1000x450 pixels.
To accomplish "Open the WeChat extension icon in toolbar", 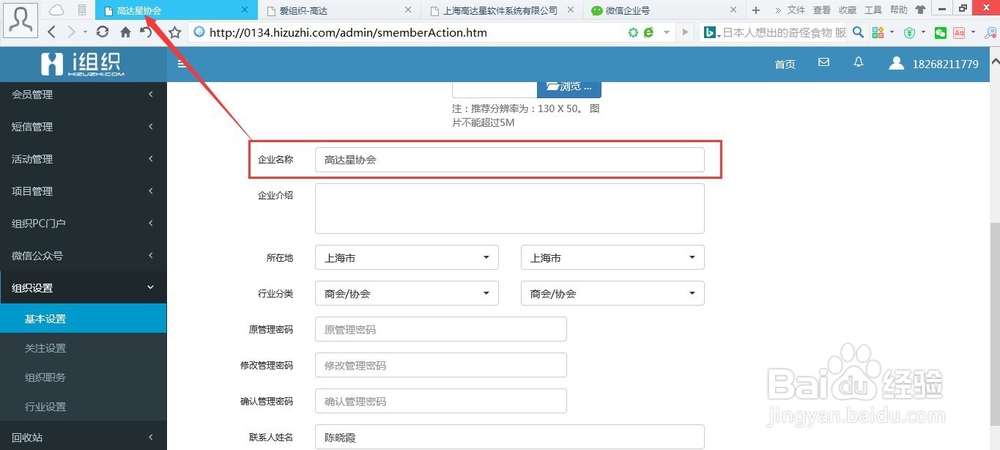I will click(x=940, y=33).
